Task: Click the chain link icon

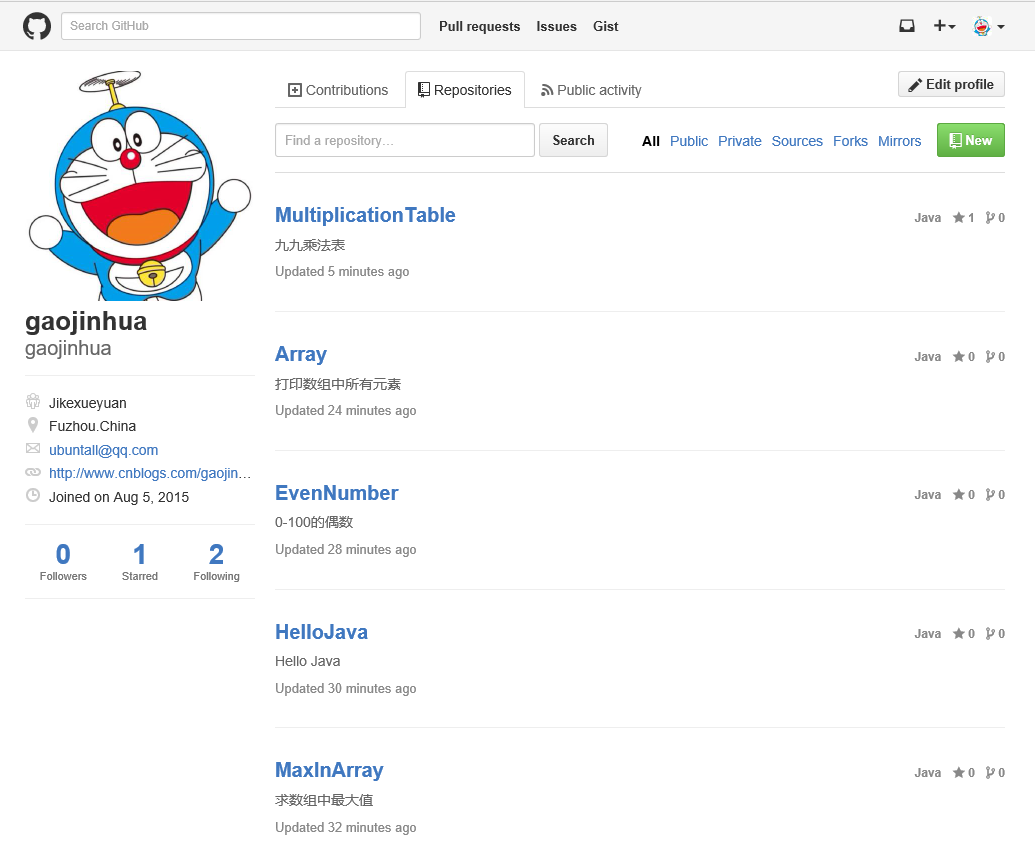Action: click(33, 472)
